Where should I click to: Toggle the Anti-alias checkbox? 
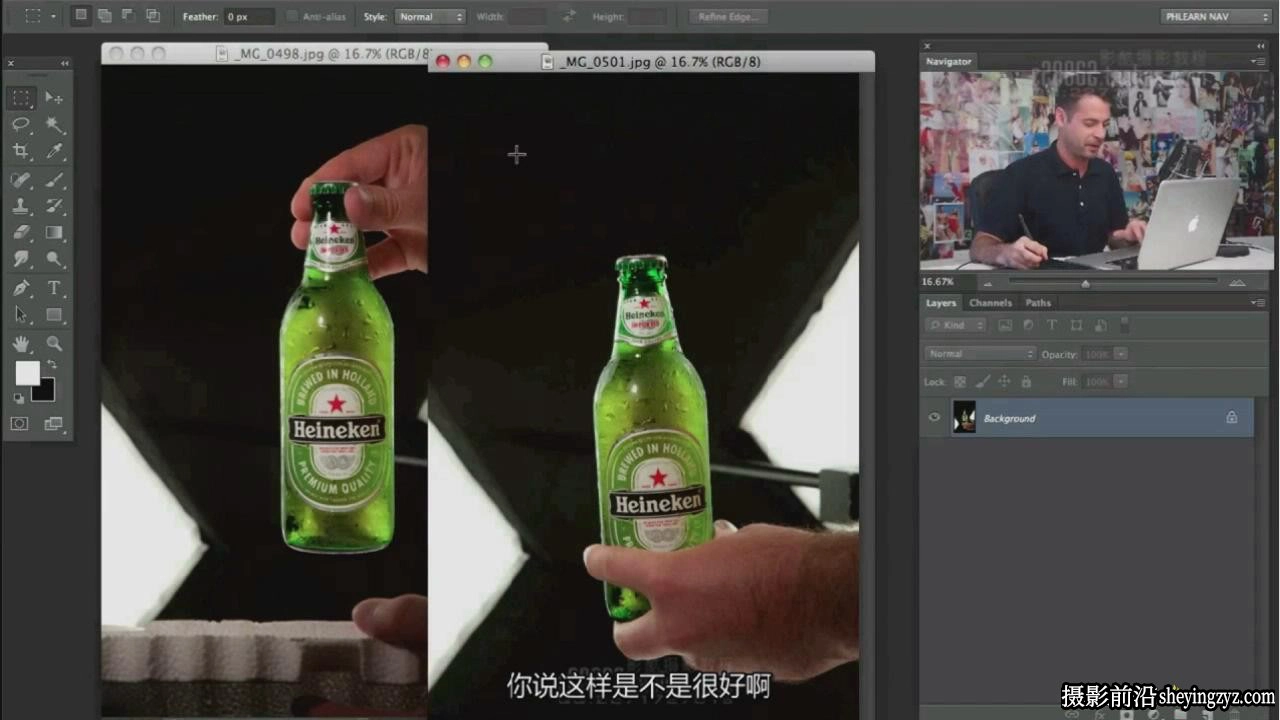point(292,17)
